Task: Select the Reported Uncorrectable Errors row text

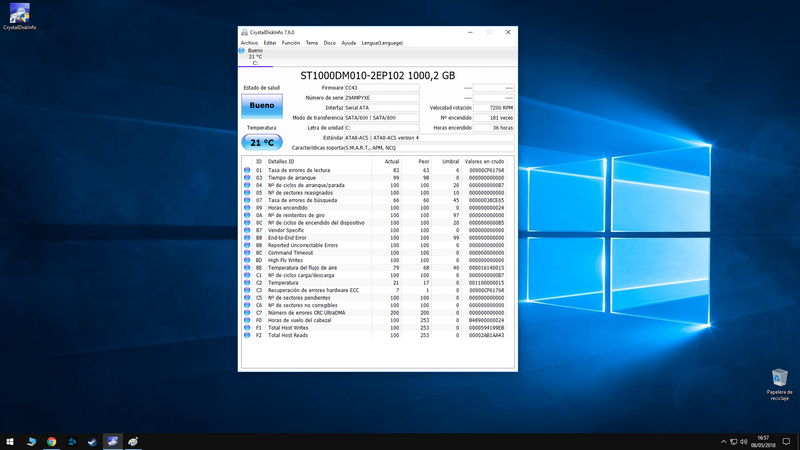Action: [x=303, y=245]
